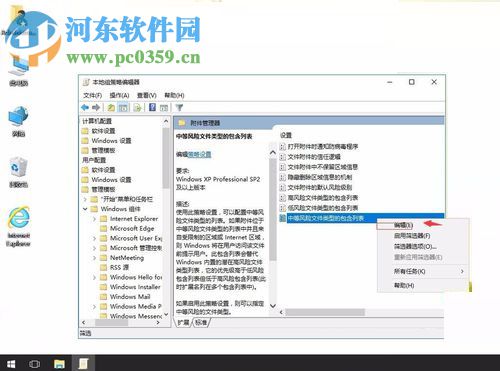Click the description pane scroll-up arrow
Viewport: 500px width, 371px height.
[x=273, y=153]
